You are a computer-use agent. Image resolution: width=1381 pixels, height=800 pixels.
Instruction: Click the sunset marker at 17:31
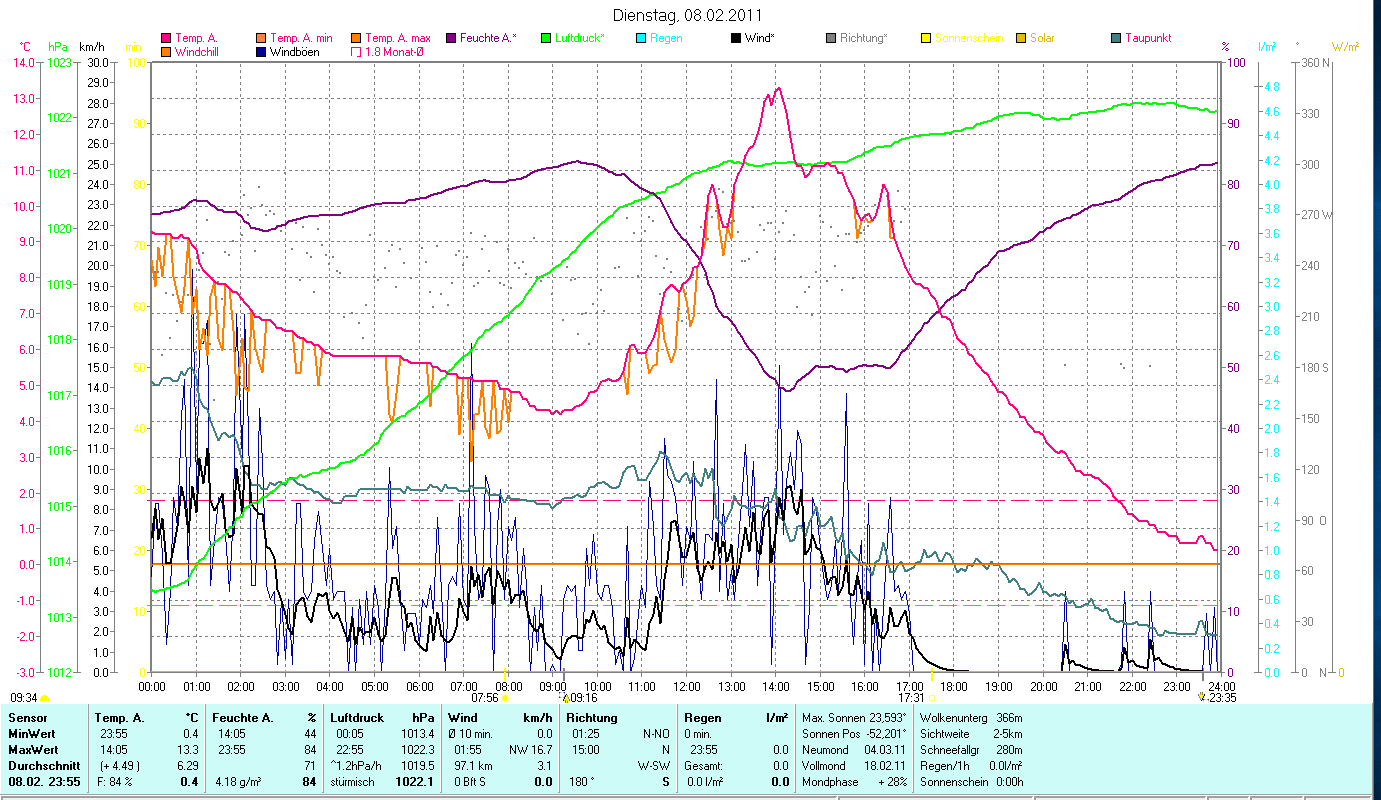coord(932,697)
